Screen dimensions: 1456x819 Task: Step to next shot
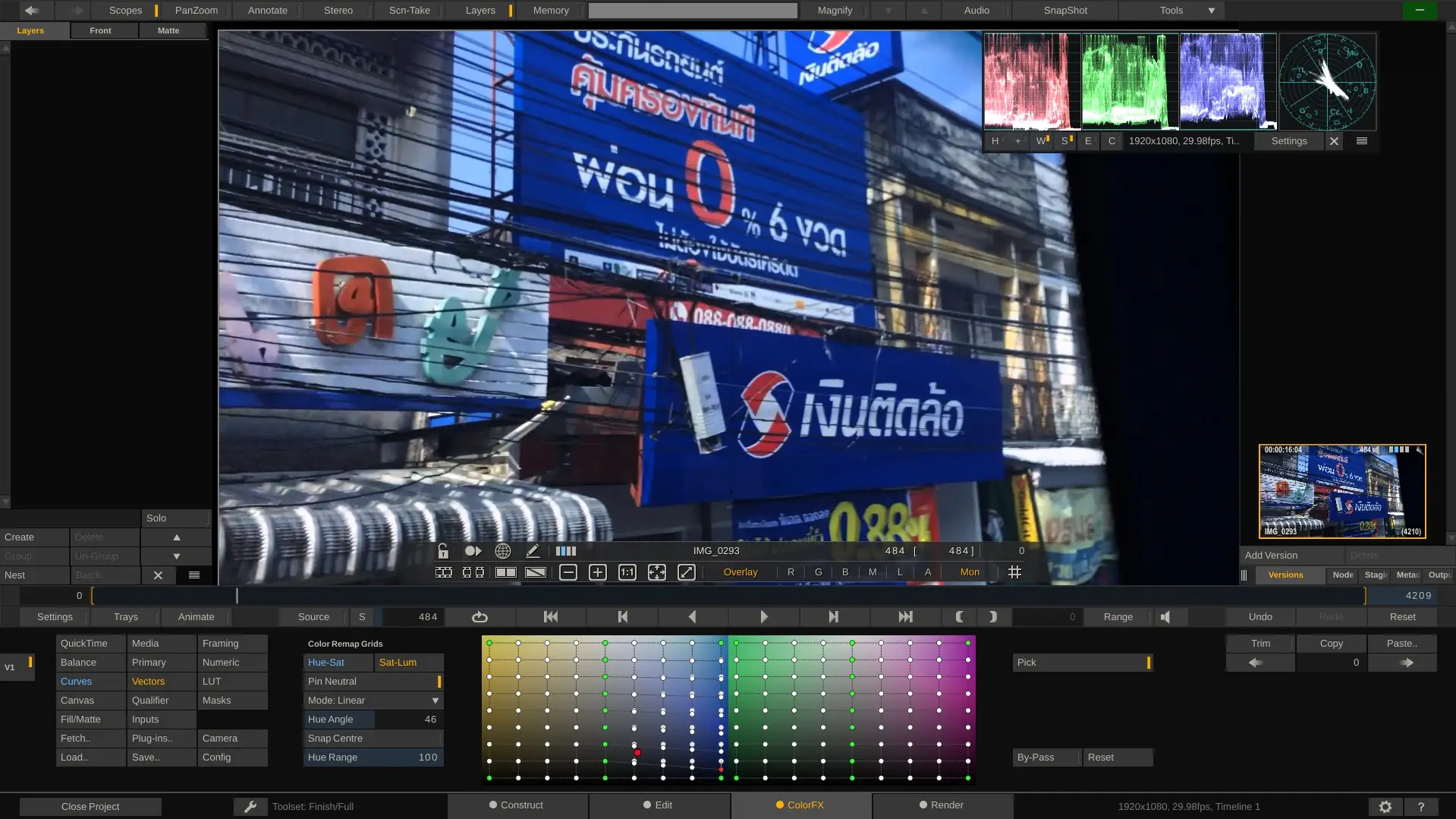[834, 617]
